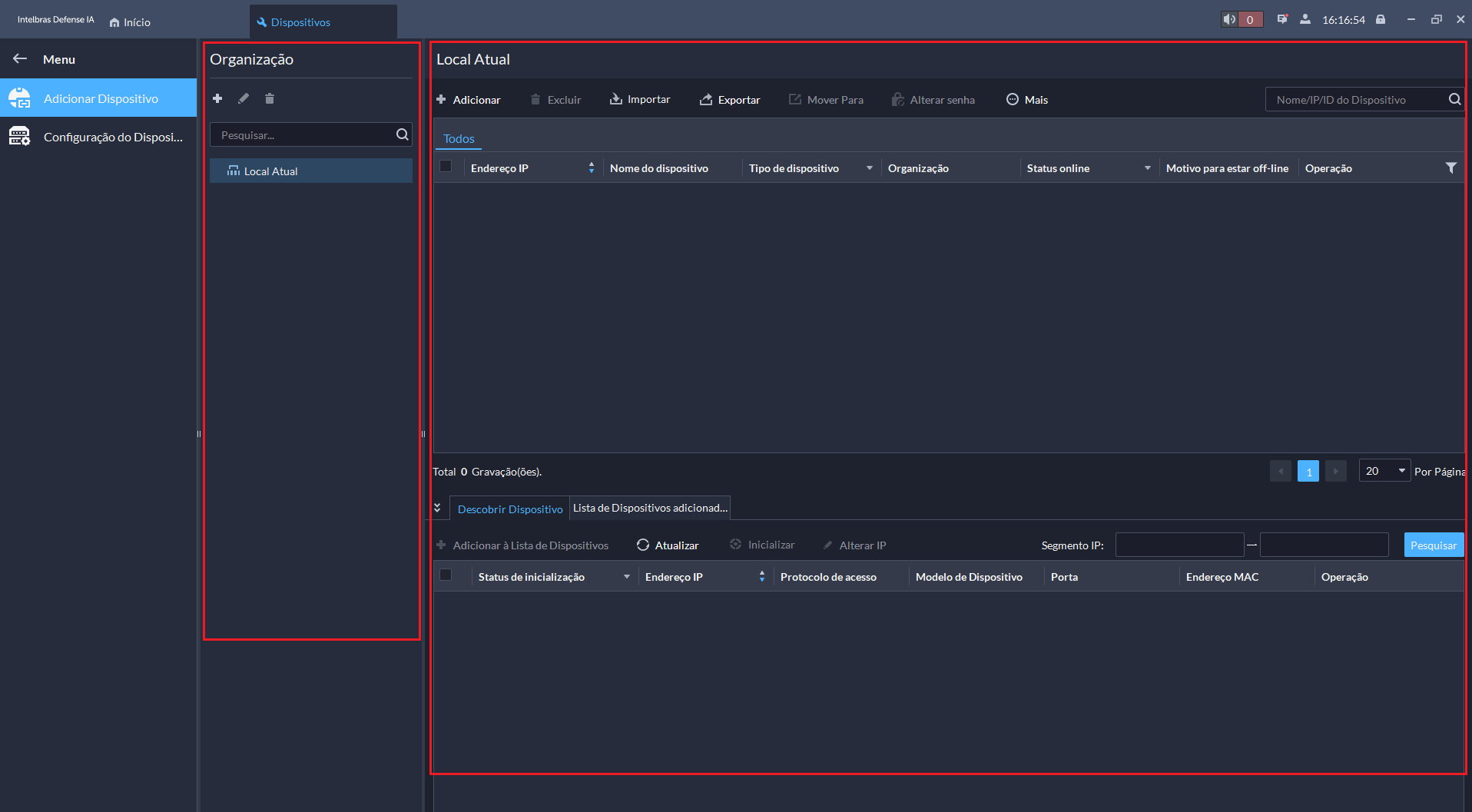
Task: Click the lock screen padlock icon
Action: pyautogui.click(x=1381, y=19)
